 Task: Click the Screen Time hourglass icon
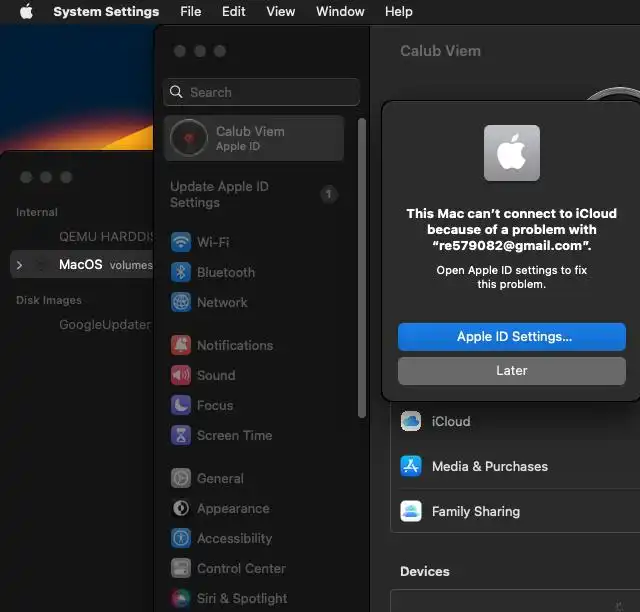[181, 435]
